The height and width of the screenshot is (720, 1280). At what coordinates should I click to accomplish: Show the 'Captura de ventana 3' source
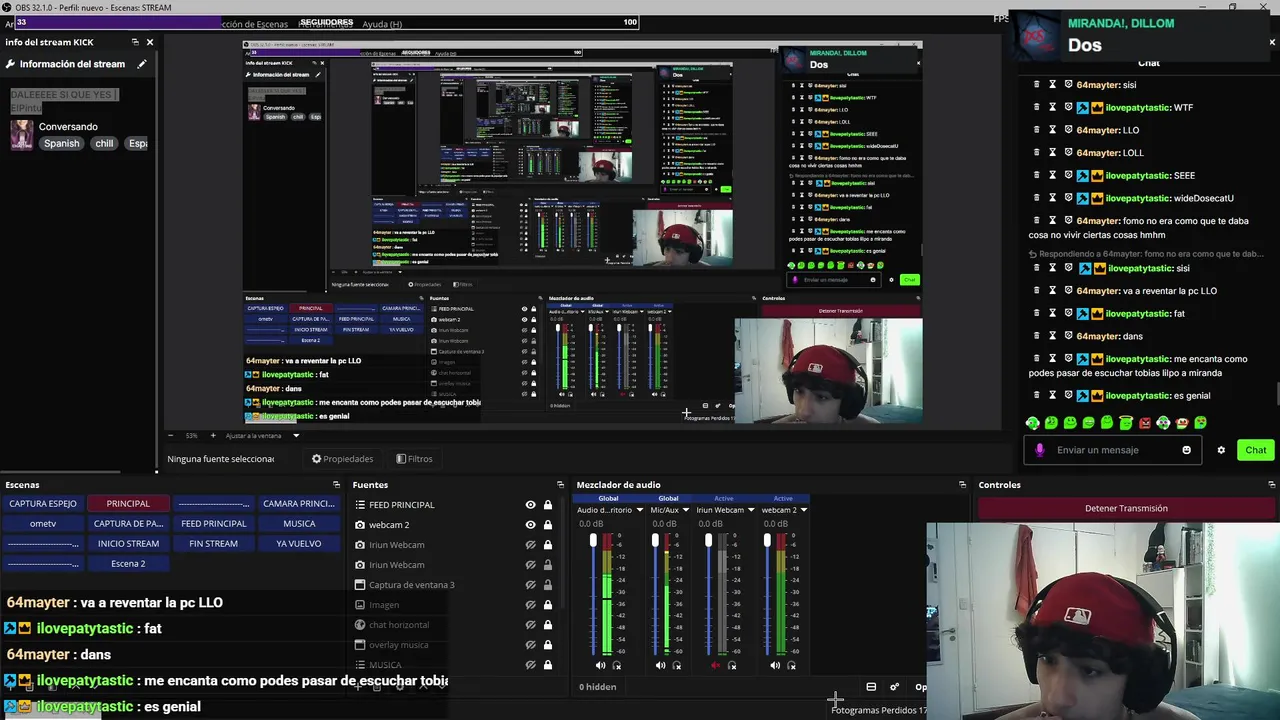pyautogui.click(x=530, y=585)
